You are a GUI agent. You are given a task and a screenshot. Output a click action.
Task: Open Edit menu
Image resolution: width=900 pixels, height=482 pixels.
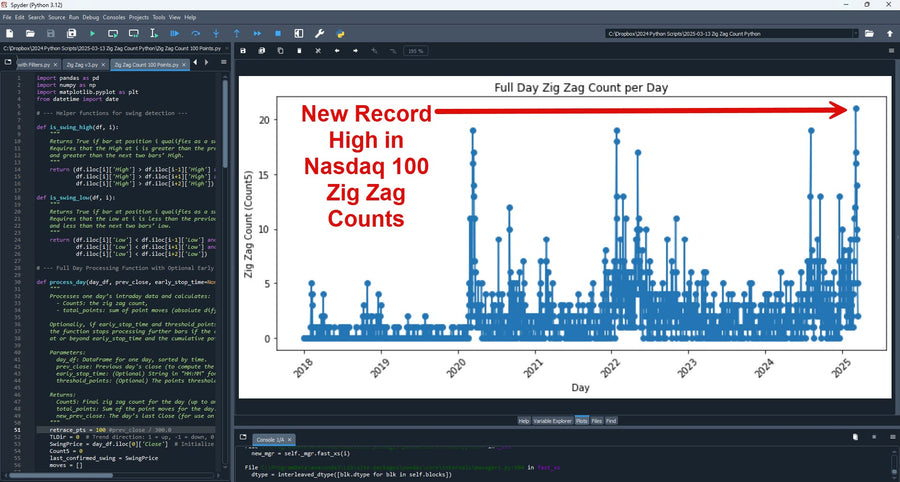[x=20, y=17]
